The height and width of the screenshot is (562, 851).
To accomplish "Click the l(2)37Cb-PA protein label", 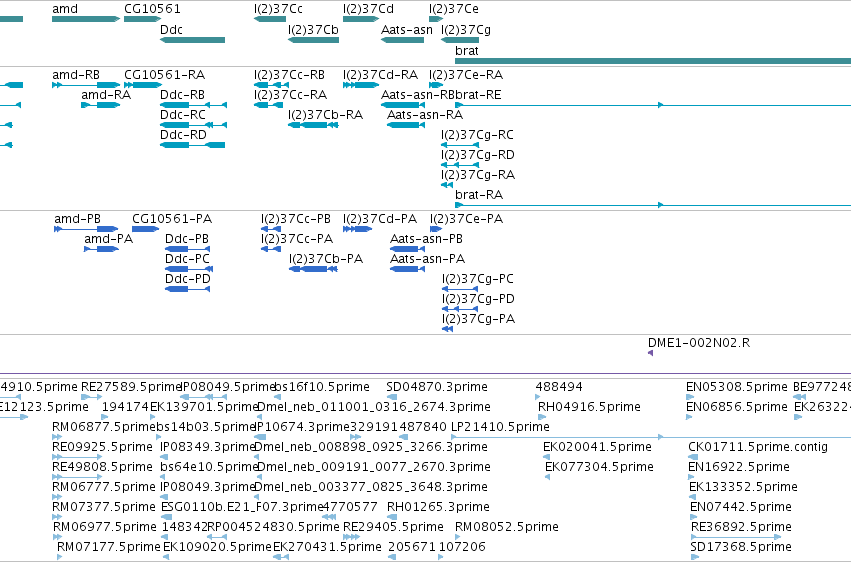I will pos(326,259).
